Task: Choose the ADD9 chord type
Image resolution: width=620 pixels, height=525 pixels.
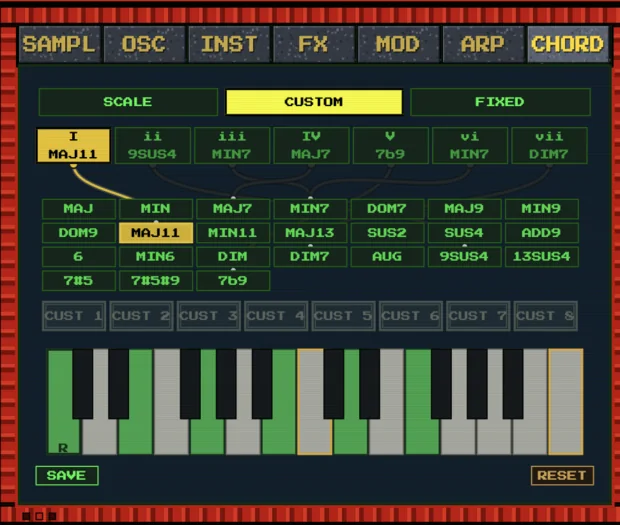Action: [x=541, y=233]
